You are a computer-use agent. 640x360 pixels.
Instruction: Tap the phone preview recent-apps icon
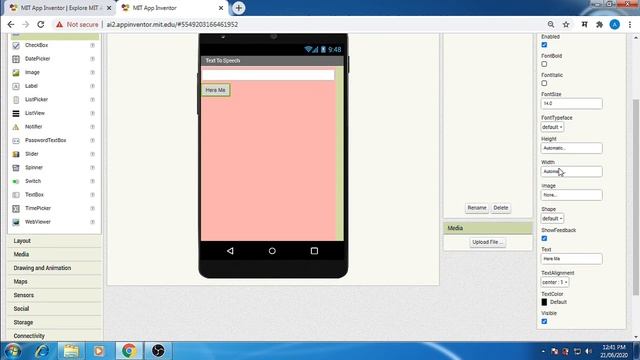[x=314, y=251]
